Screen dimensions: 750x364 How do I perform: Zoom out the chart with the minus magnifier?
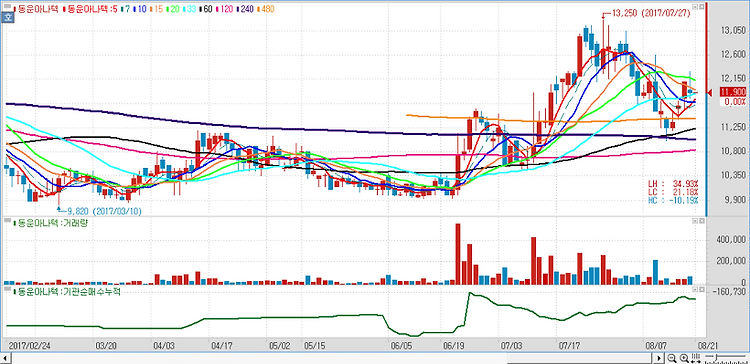[x=672, y=358]
